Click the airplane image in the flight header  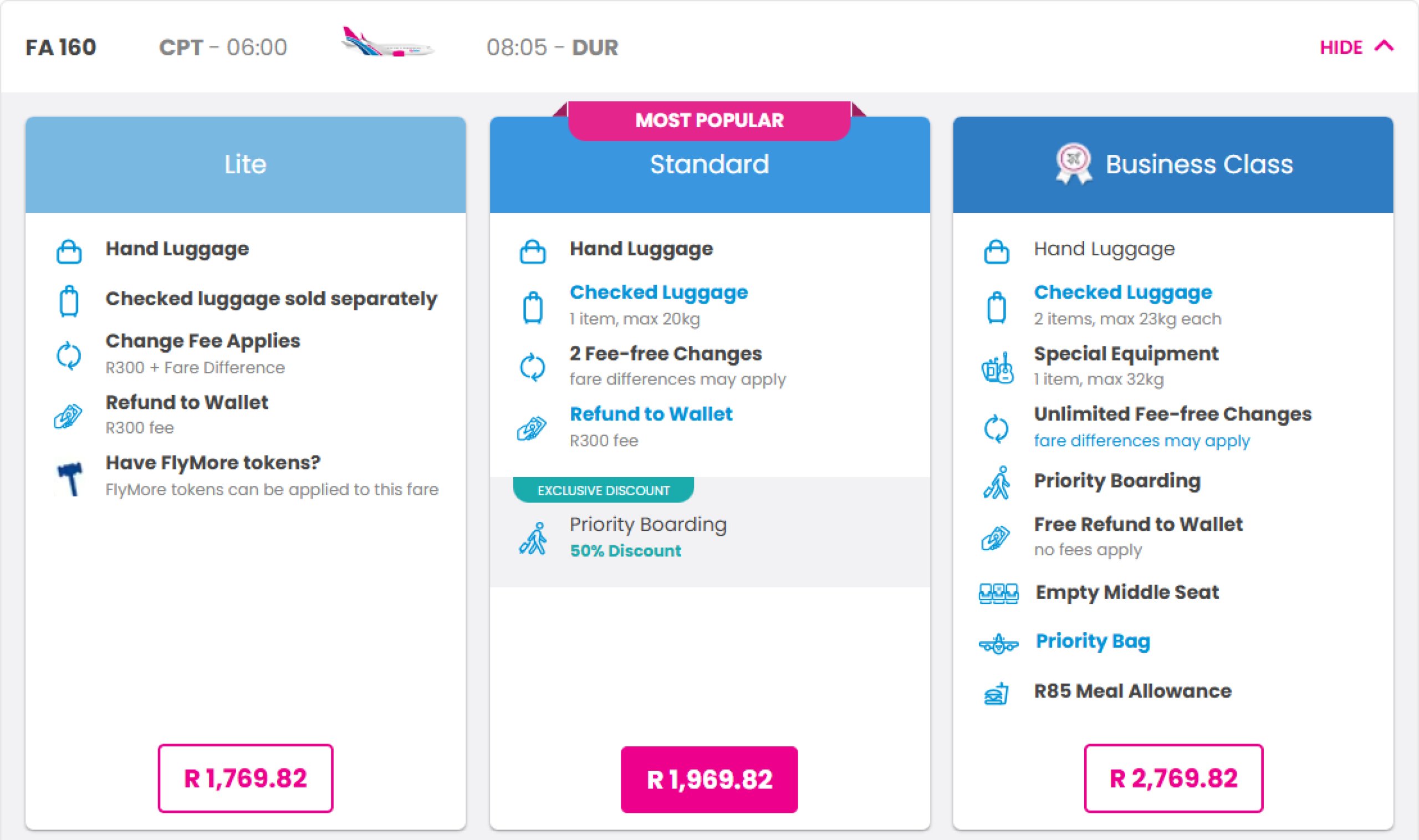(x=387, y=43)
